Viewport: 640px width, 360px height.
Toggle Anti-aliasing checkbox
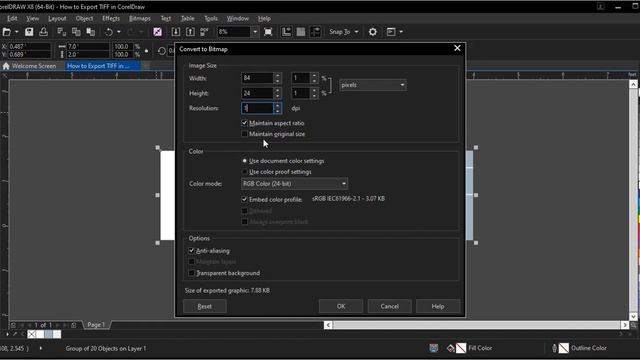coord(191,251)
